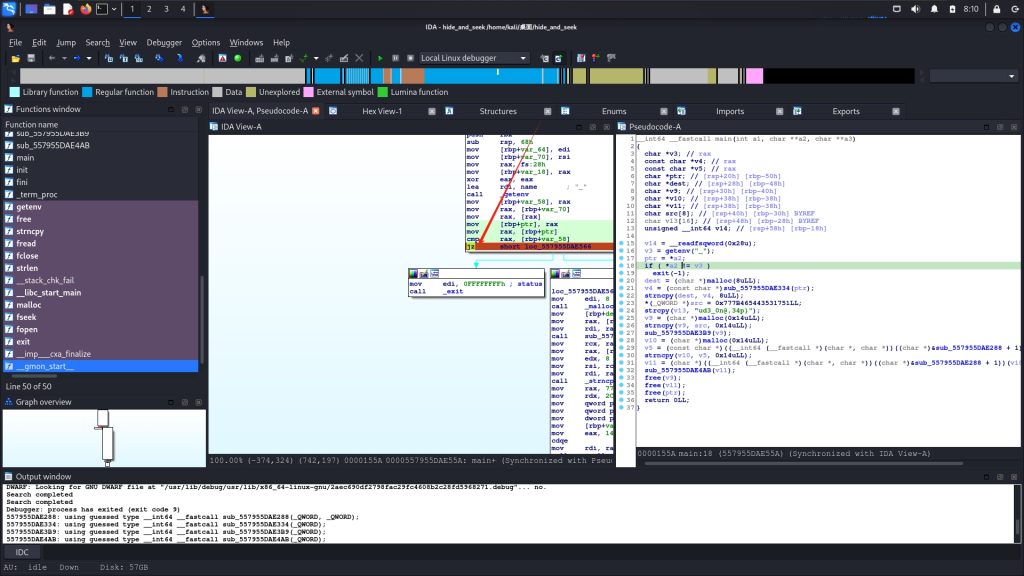Open the View menu

128,42
